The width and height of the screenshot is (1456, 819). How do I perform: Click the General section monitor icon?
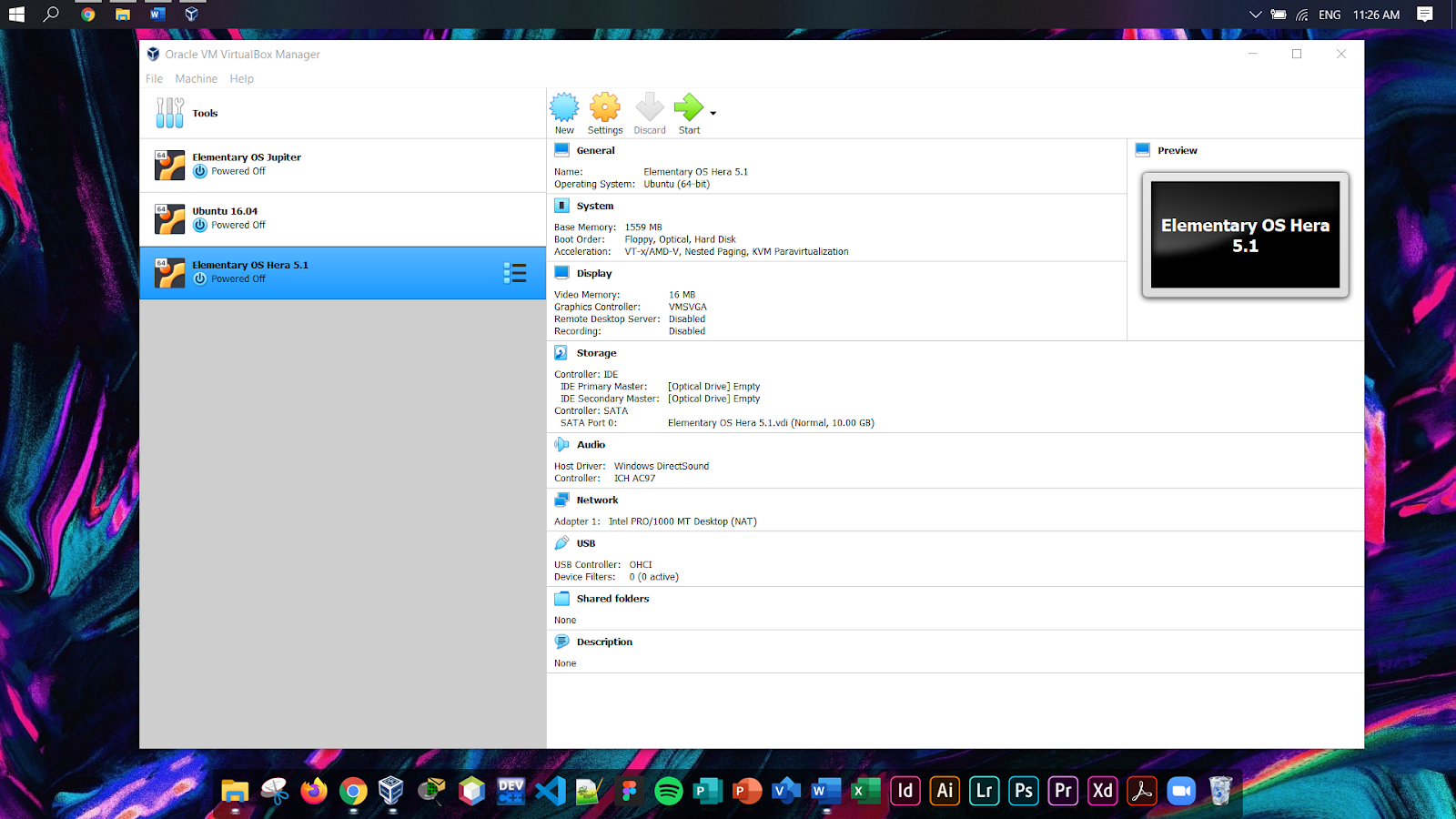click(561, 150)
